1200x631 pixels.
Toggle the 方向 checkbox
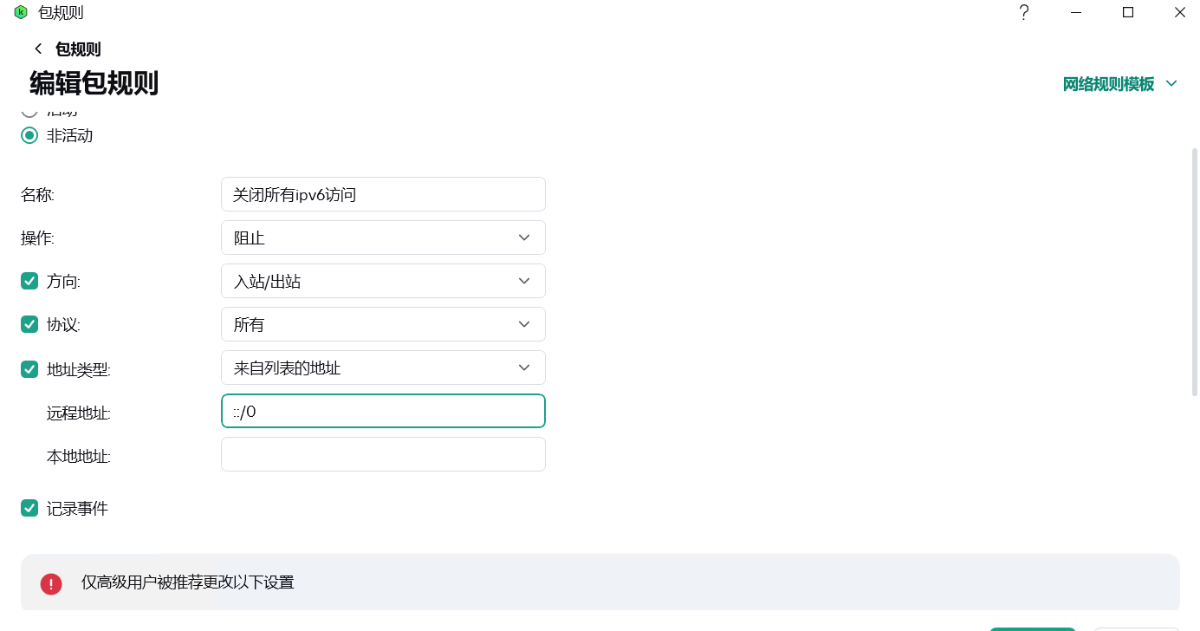(x=30, y=281)
